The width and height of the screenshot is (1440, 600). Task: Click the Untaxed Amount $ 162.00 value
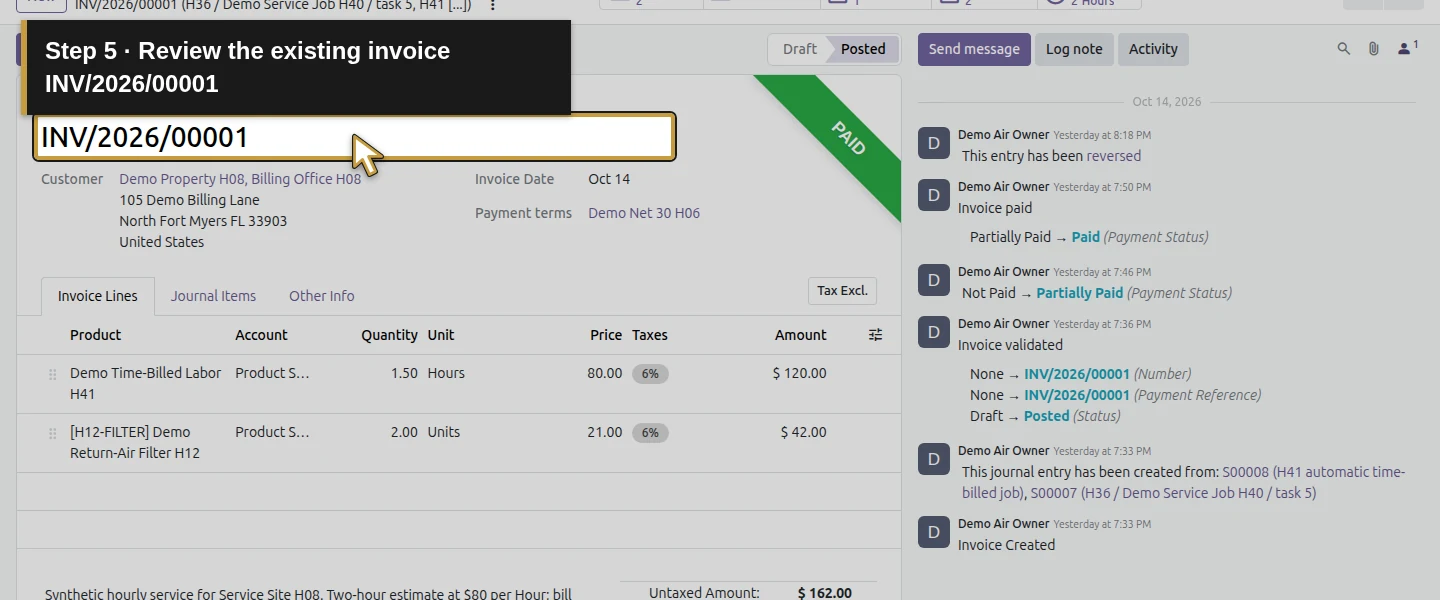pos(825,592)
